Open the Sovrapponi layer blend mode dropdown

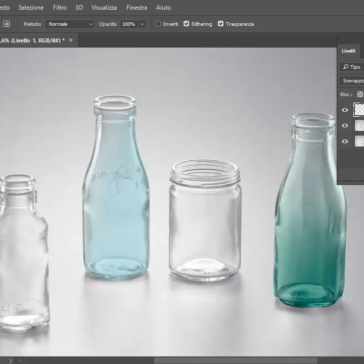pyautogui.click(x=352, y=81)
